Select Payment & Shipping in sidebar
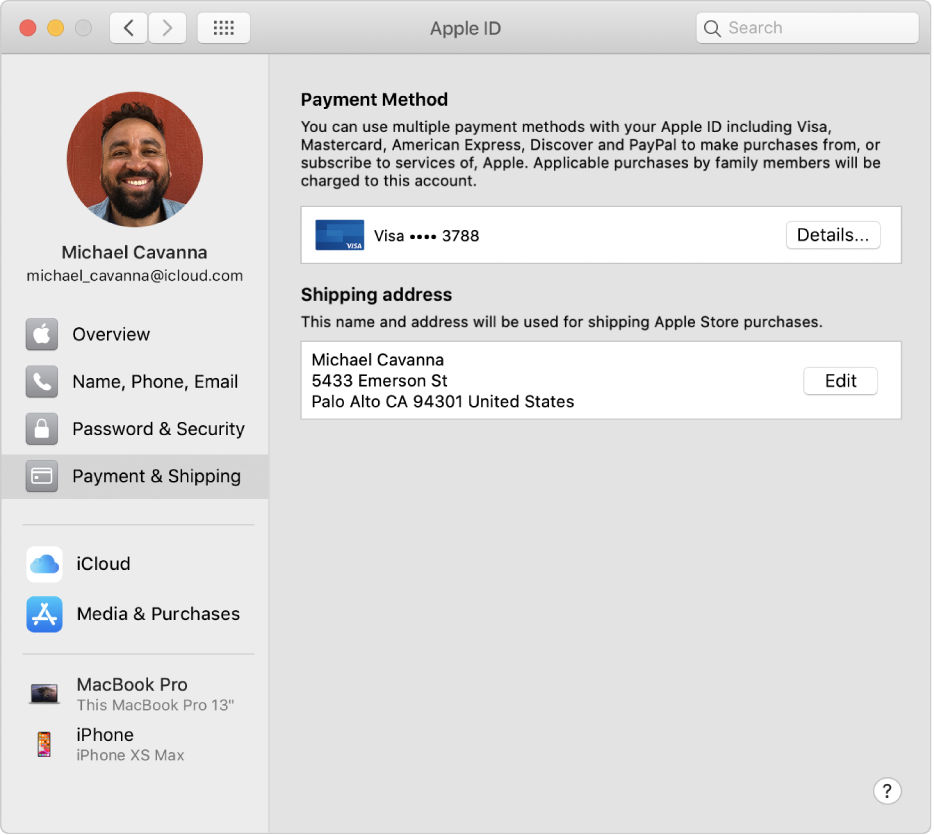The height and width of the screenshot is (835, 934). [135, 476]
